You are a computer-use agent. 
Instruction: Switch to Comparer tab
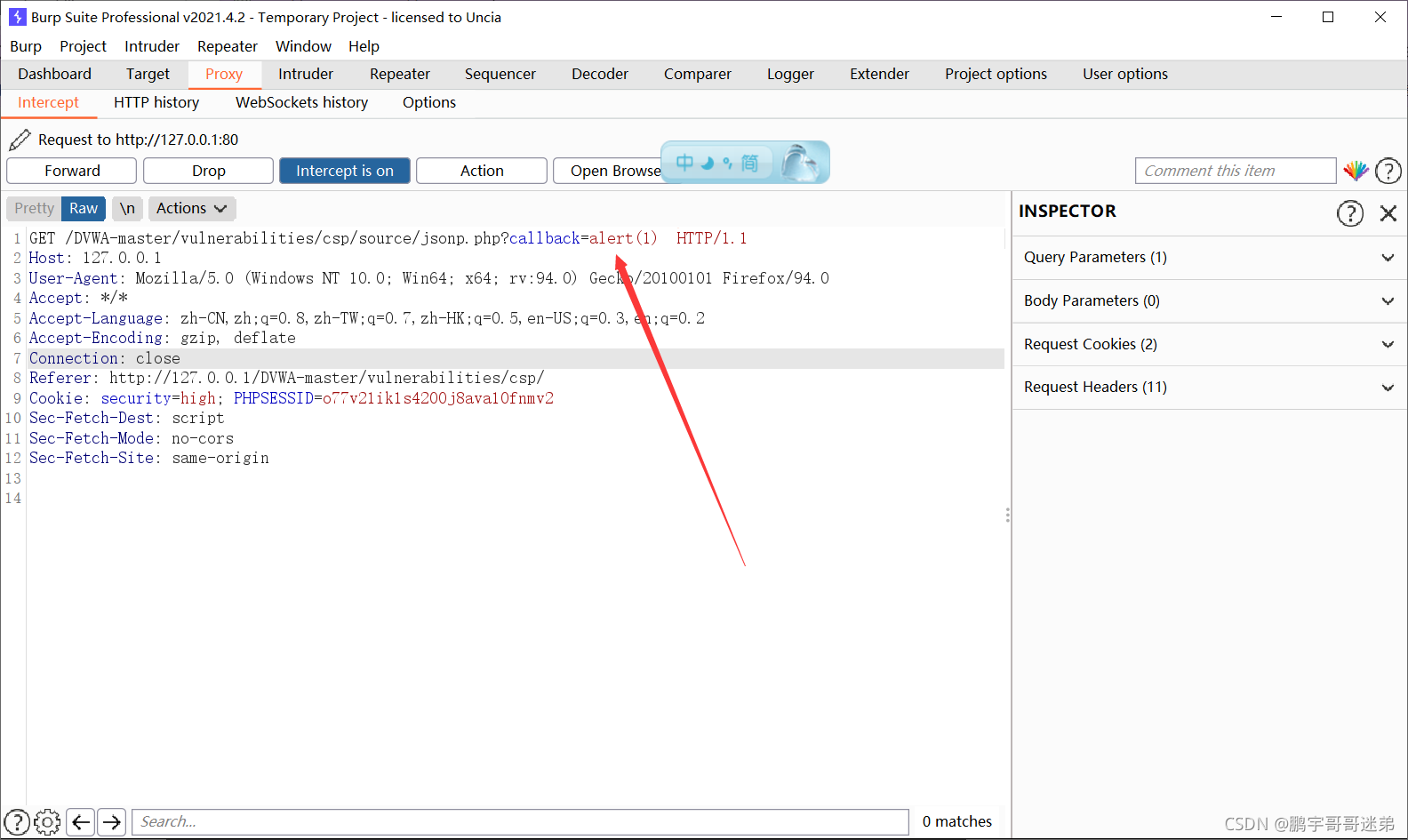(x=698, y=75)
